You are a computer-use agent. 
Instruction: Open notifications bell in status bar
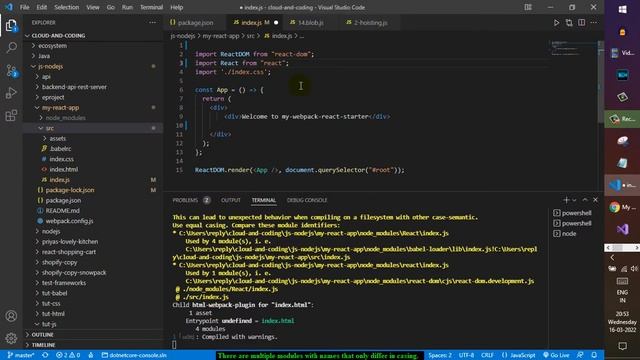(x=594, y=355)
